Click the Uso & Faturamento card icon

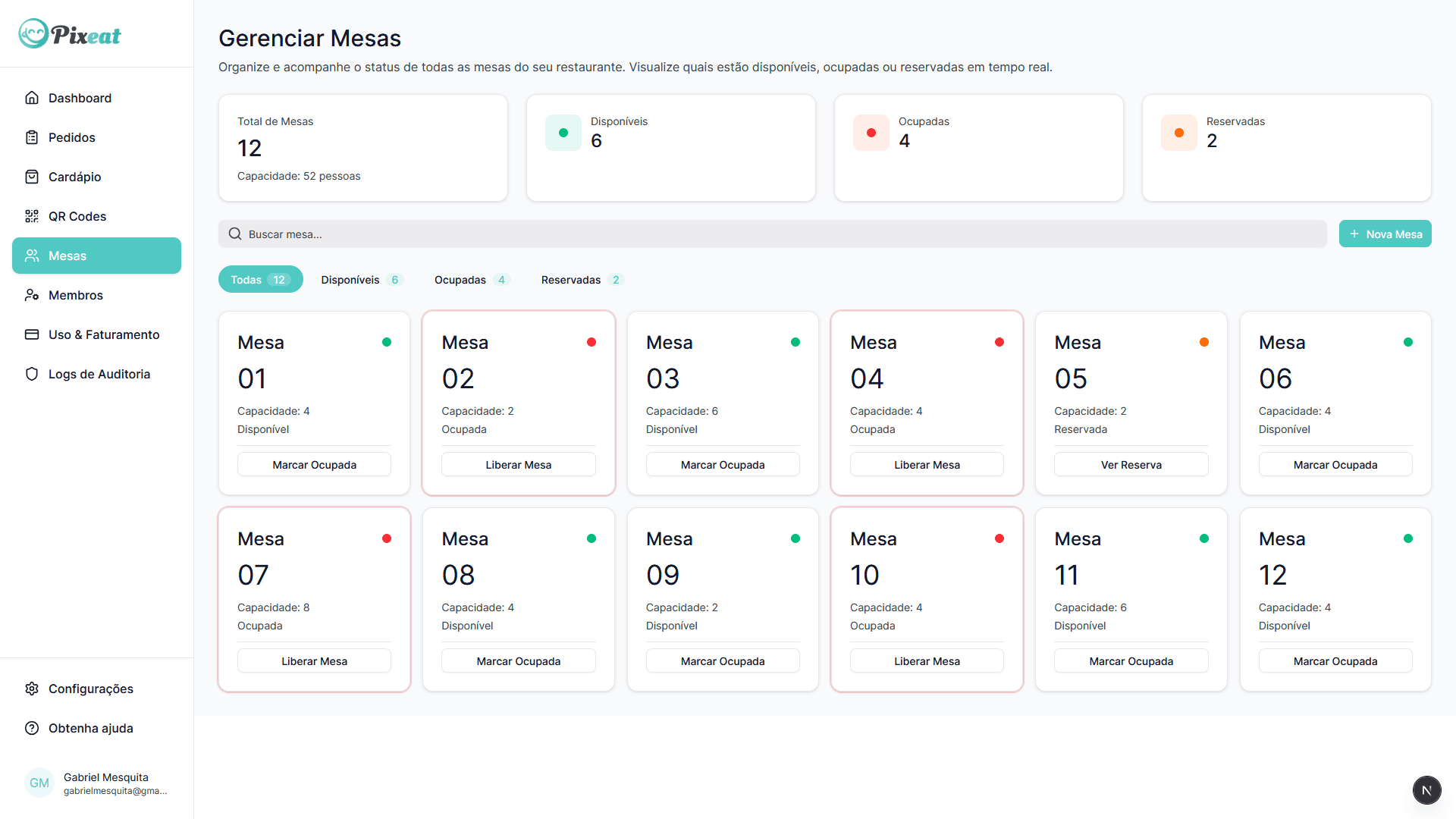coord(32,334)
